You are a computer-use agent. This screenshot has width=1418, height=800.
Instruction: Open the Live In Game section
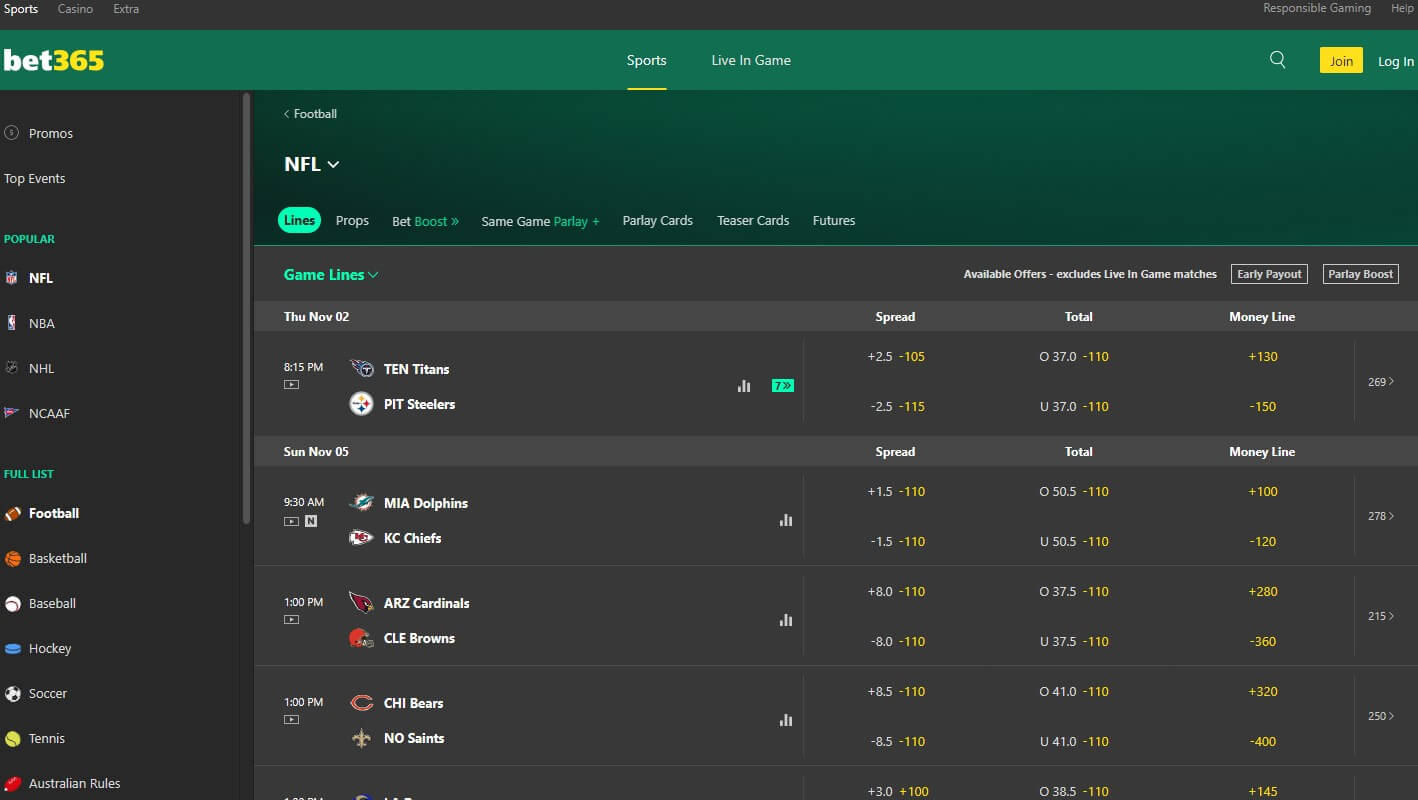(x=751, y=60)
